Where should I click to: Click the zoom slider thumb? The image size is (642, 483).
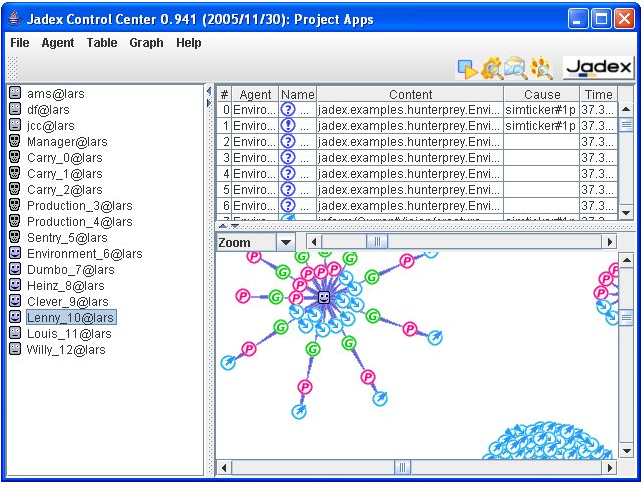377,242
